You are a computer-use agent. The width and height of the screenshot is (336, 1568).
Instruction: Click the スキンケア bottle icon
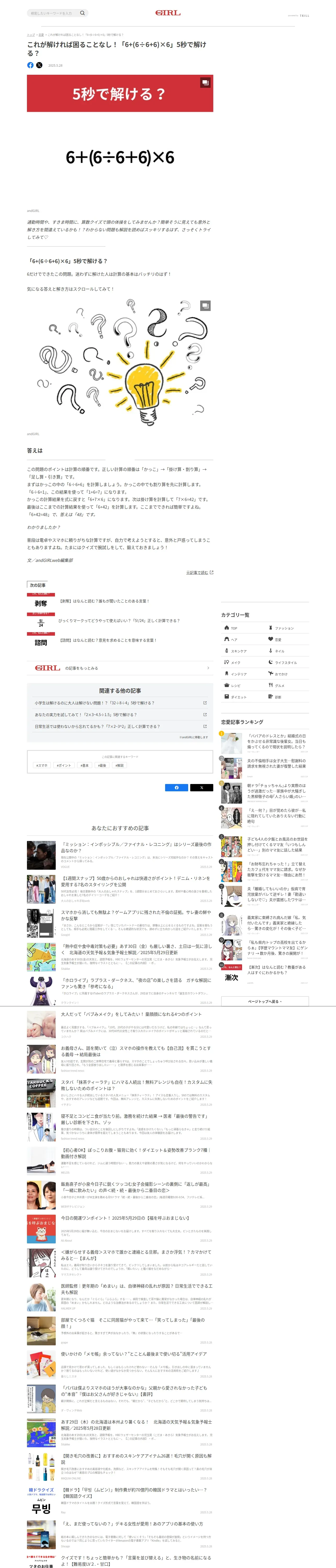tap(227, 651)
